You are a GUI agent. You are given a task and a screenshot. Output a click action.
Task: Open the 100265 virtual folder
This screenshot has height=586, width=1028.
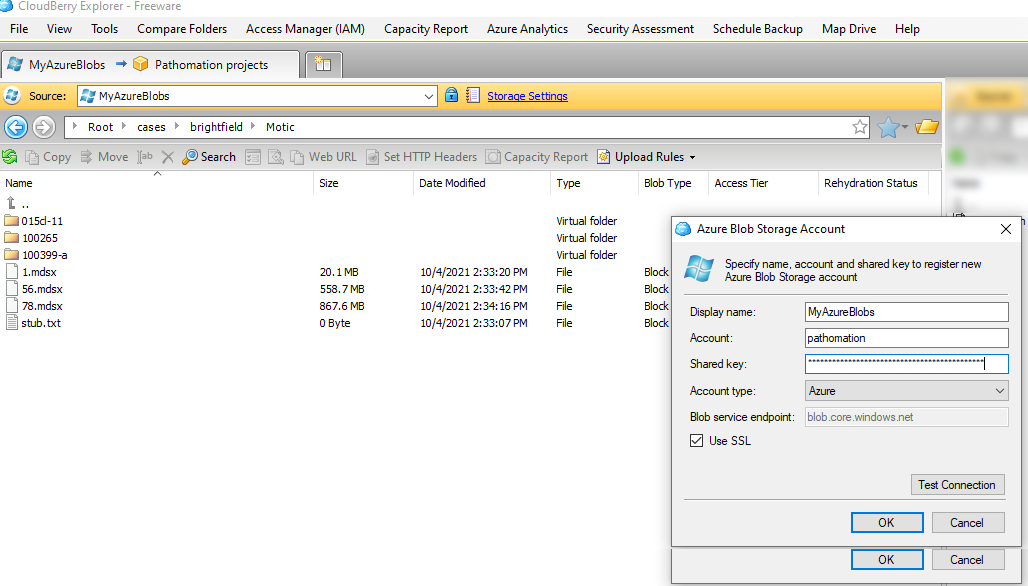coord(40,238)
